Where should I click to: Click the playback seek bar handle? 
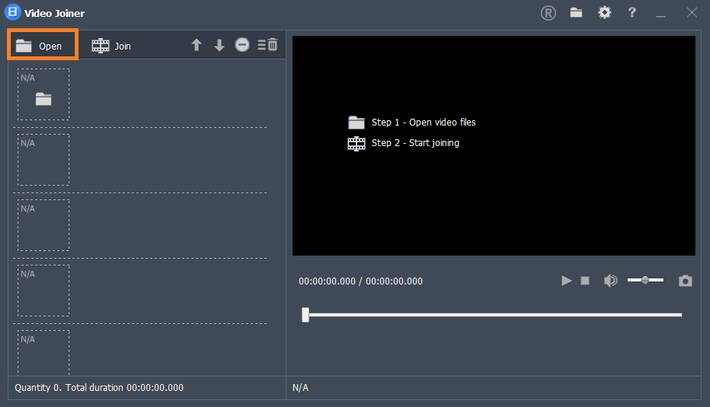tap(306, 315)
